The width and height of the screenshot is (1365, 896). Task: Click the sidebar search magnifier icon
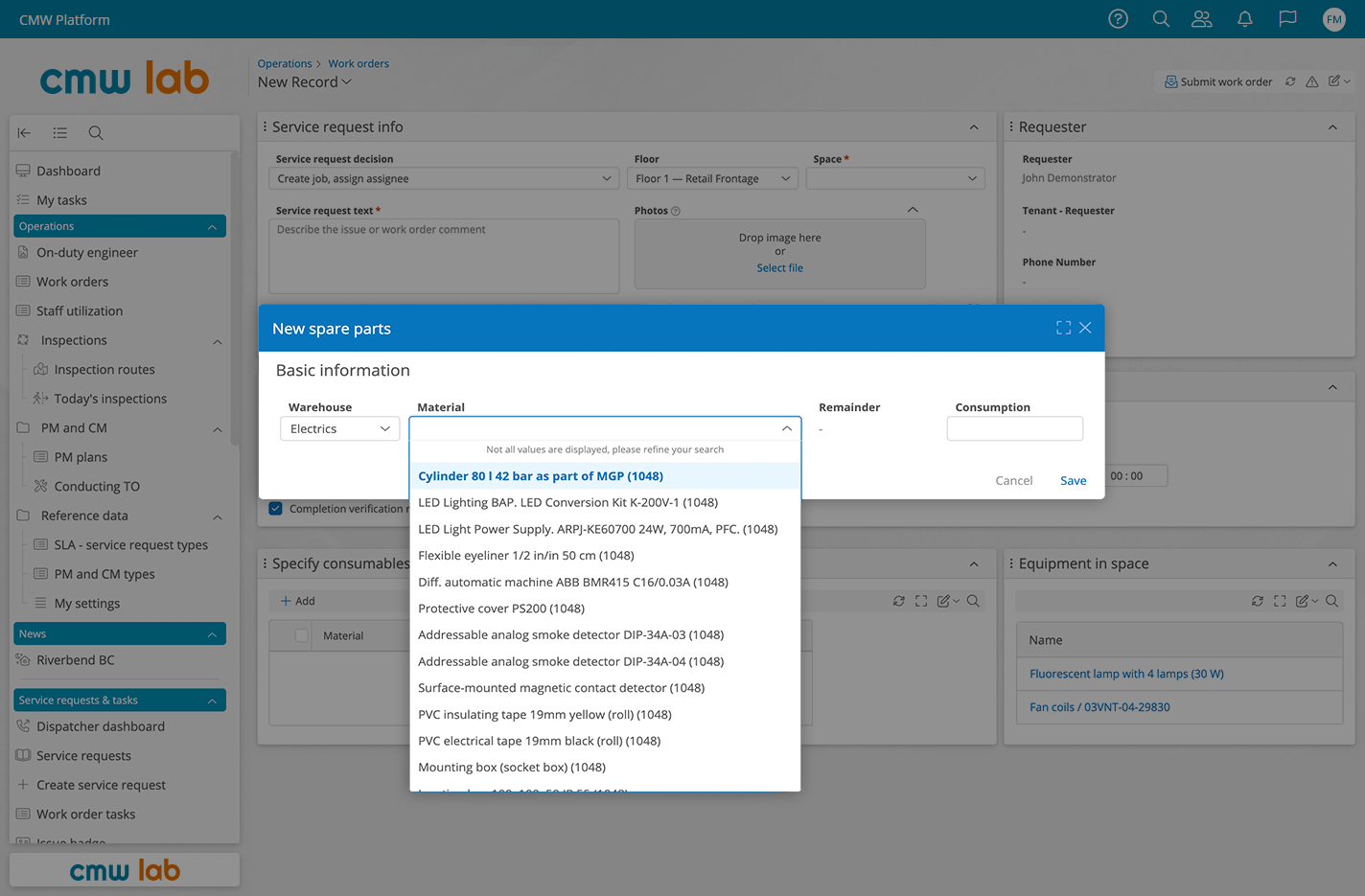[96, 133]
